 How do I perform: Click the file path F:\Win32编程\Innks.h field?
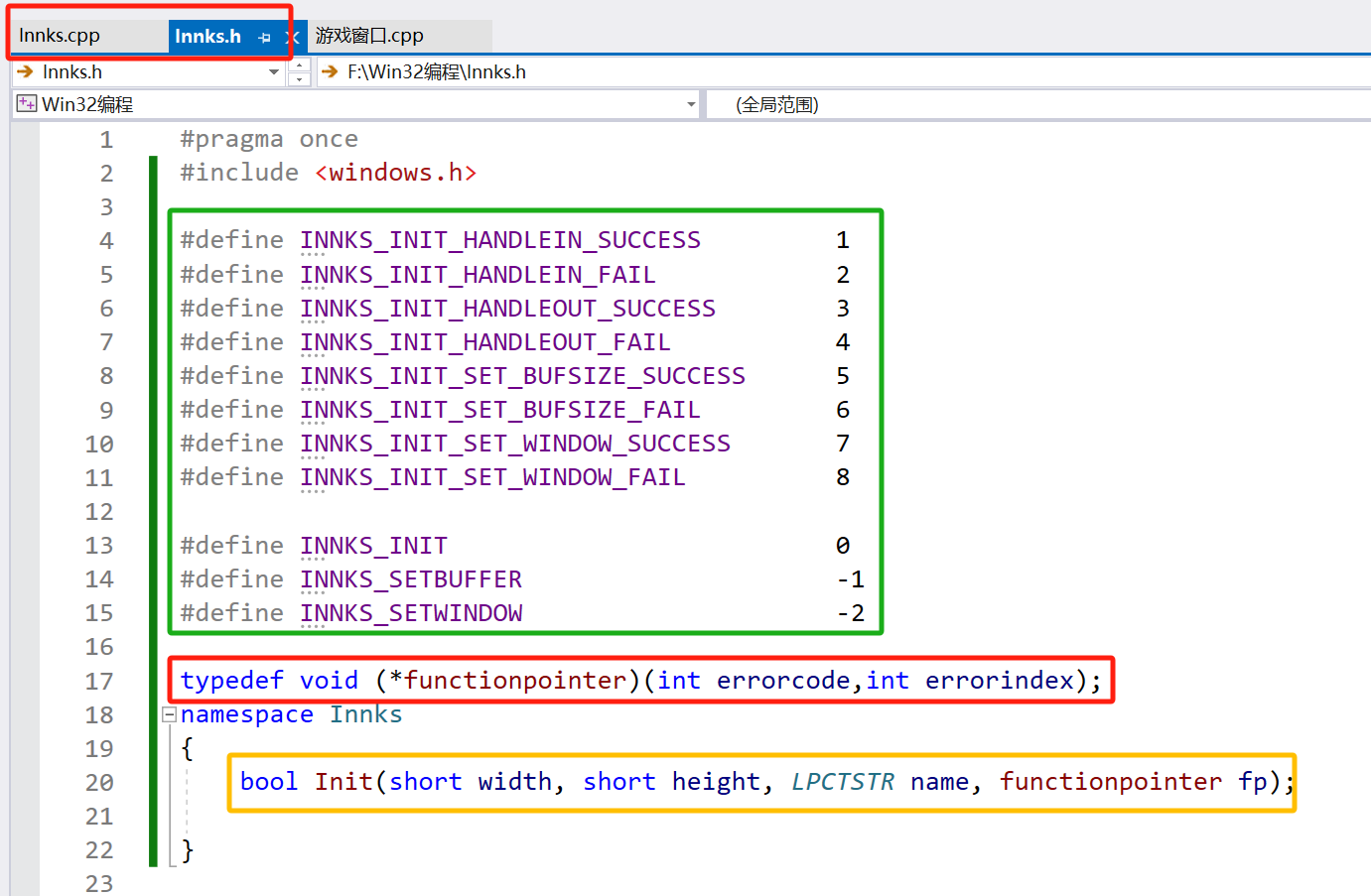[x=844, y=72]
